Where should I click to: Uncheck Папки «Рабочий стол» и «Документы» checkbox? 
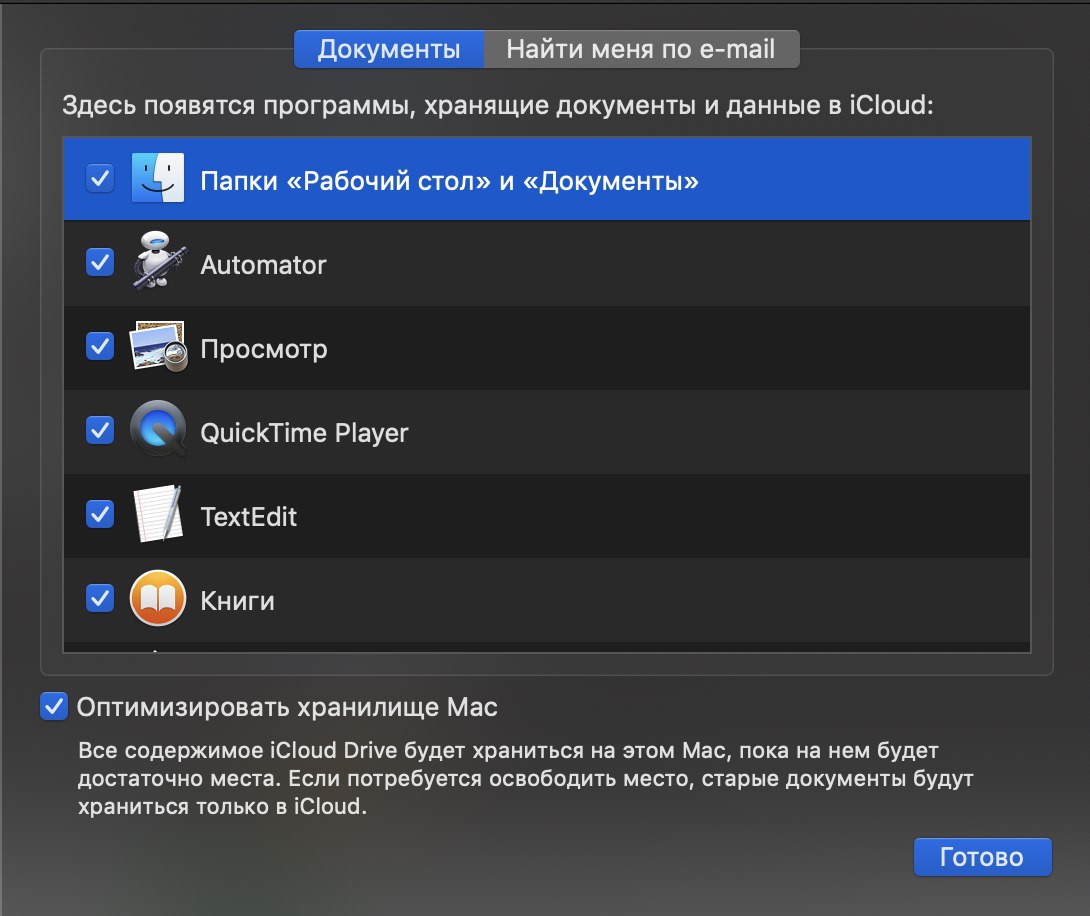click(100, 179)
